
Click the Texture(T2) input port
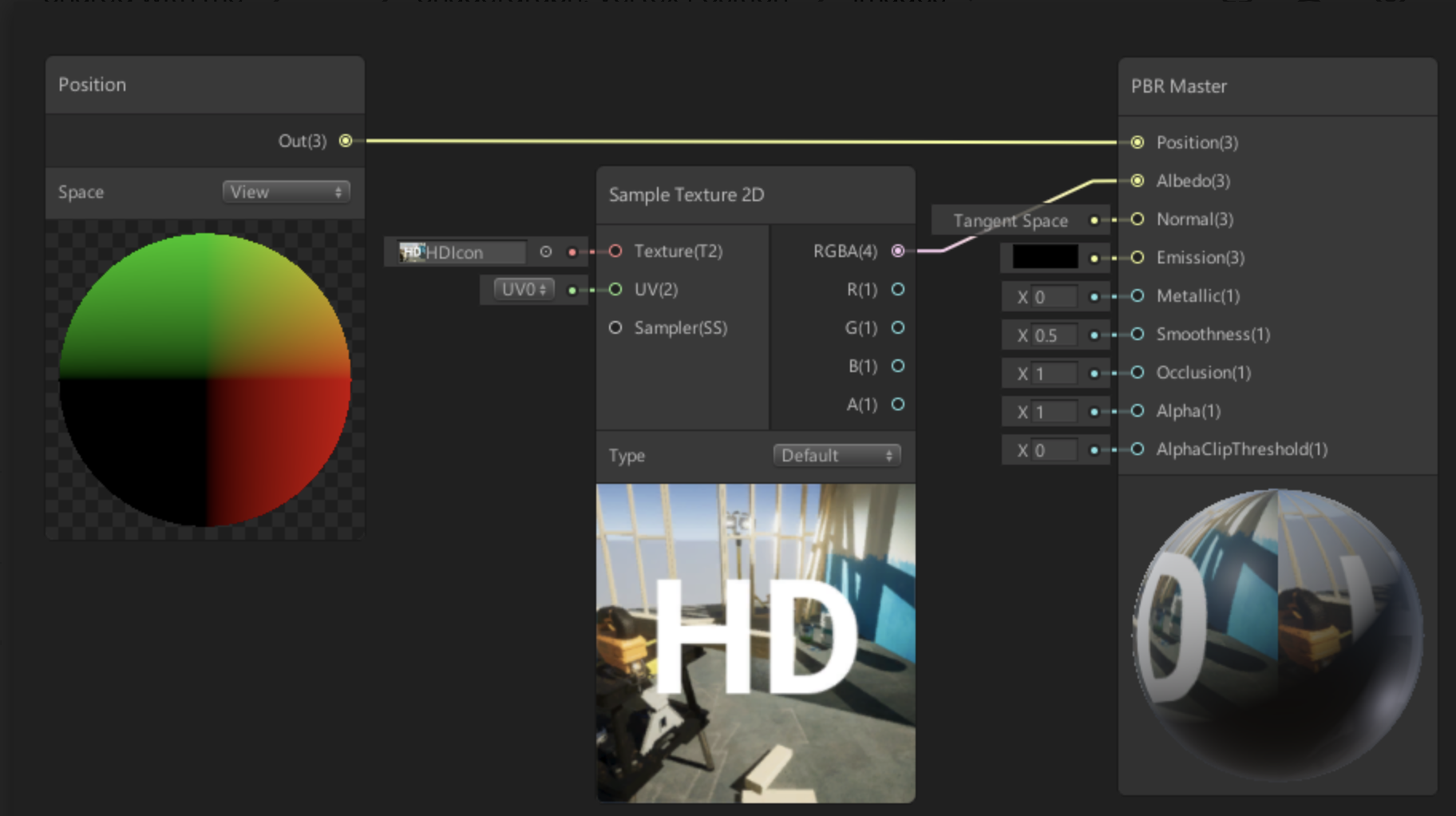click(x=615, y=251)
